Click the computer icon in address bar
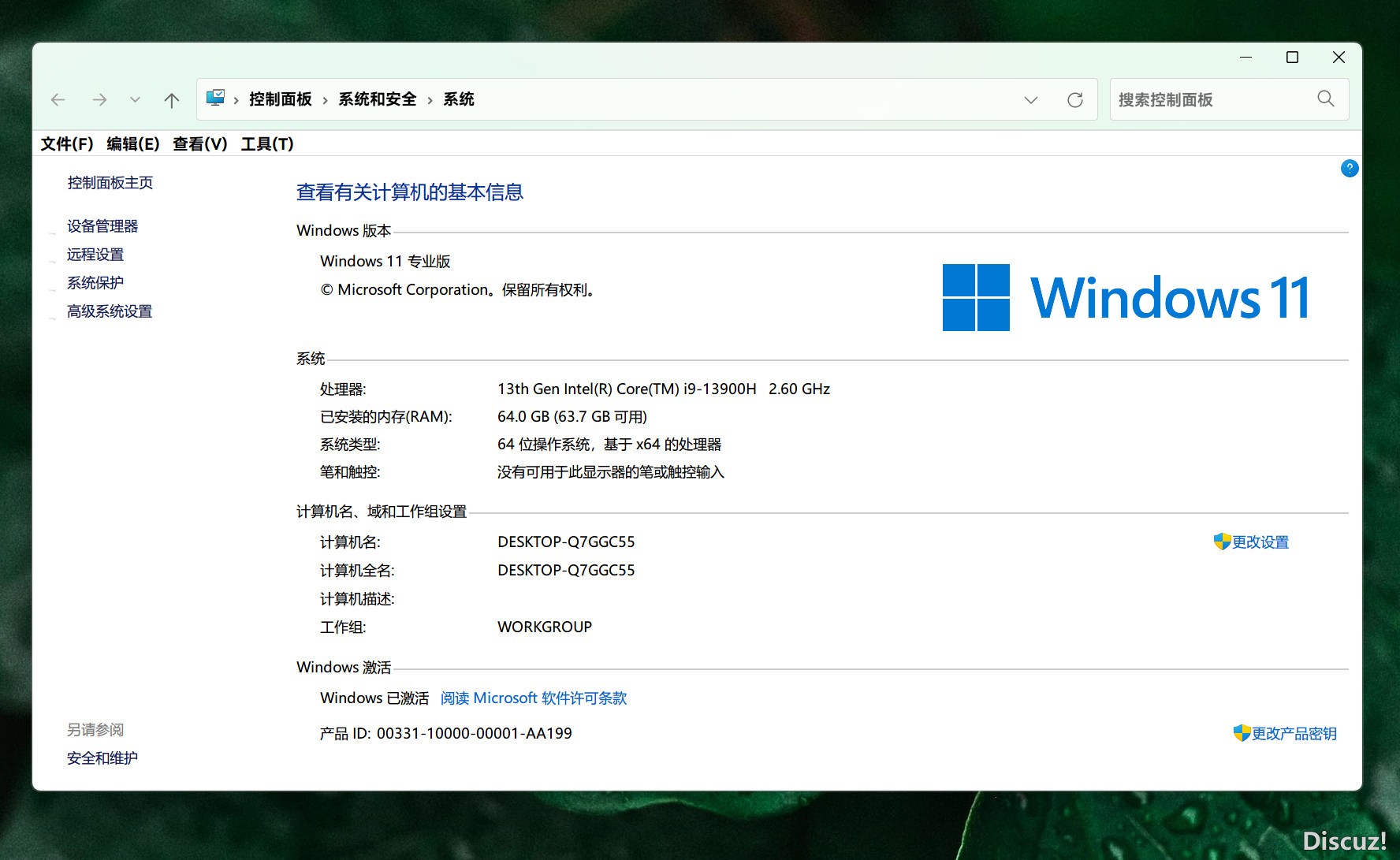This screenshot has width=1400, height=860. tap(215, 98)
